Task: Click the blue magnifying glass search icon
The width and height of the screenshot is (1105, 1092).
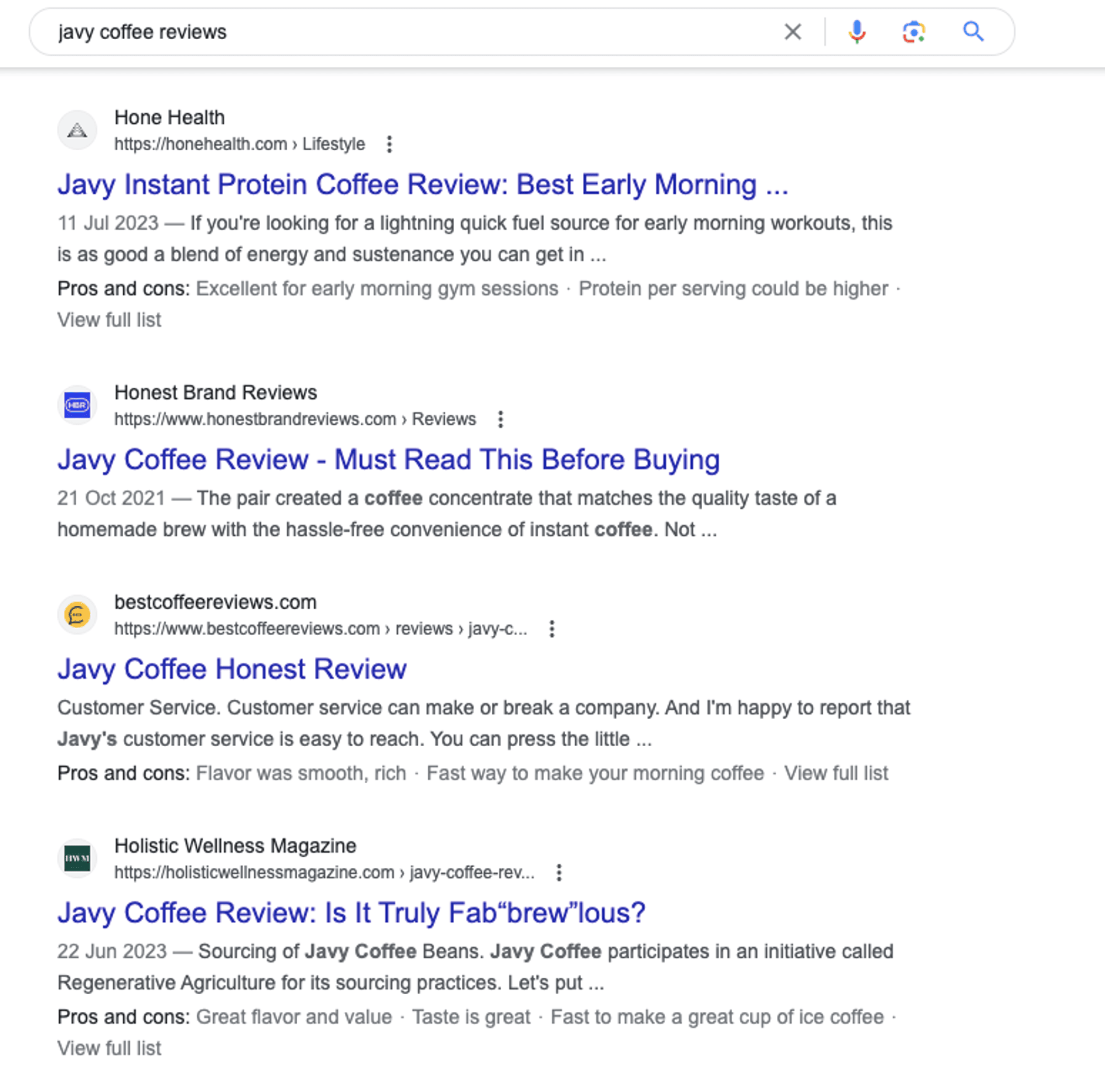Action: 974,32
